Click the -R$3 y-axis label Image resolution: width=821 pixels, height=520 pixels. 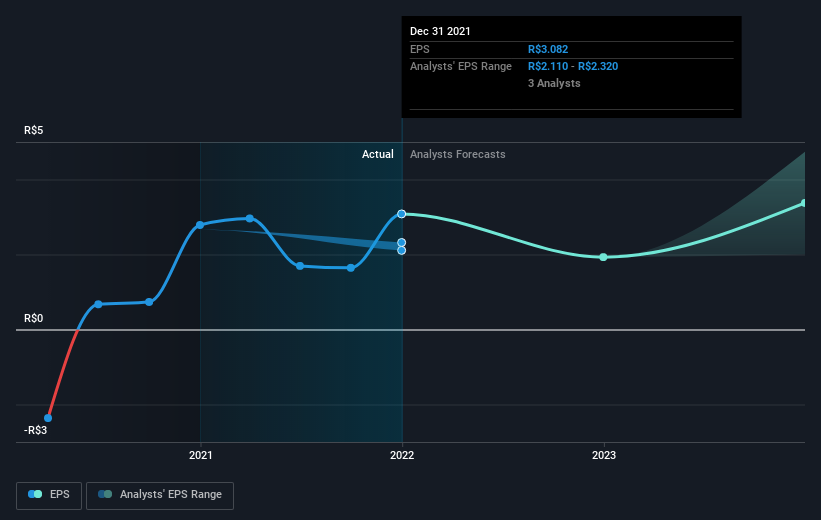point(35,430)
